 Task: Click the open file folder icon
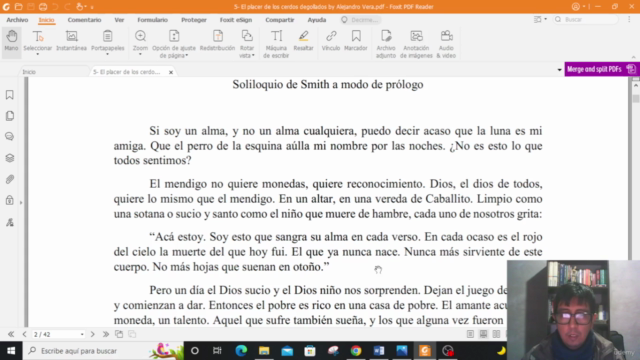click(x=18, y=7)
